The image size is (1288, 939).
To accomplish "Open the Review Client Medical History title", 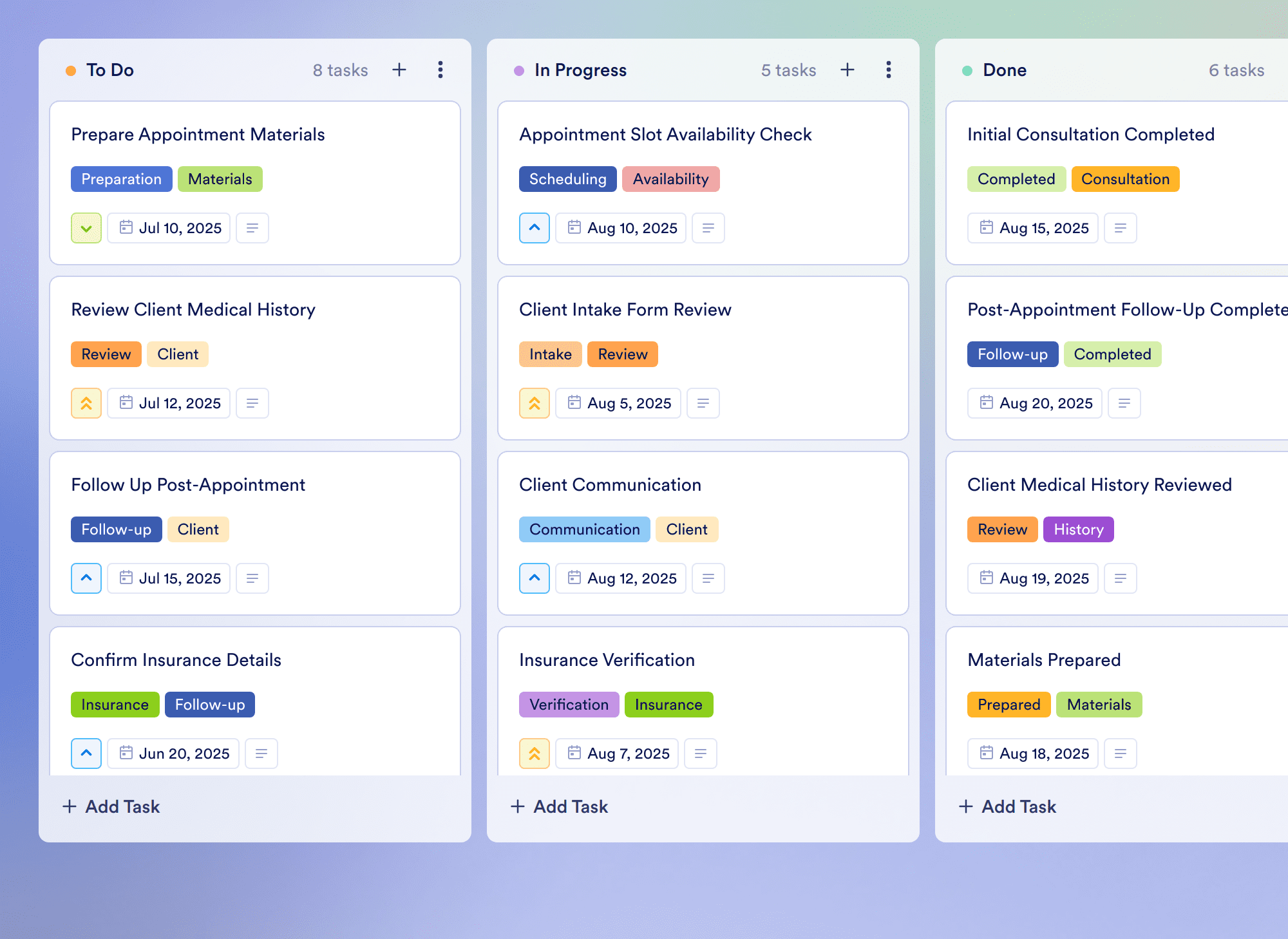I will tap(193, 309).
